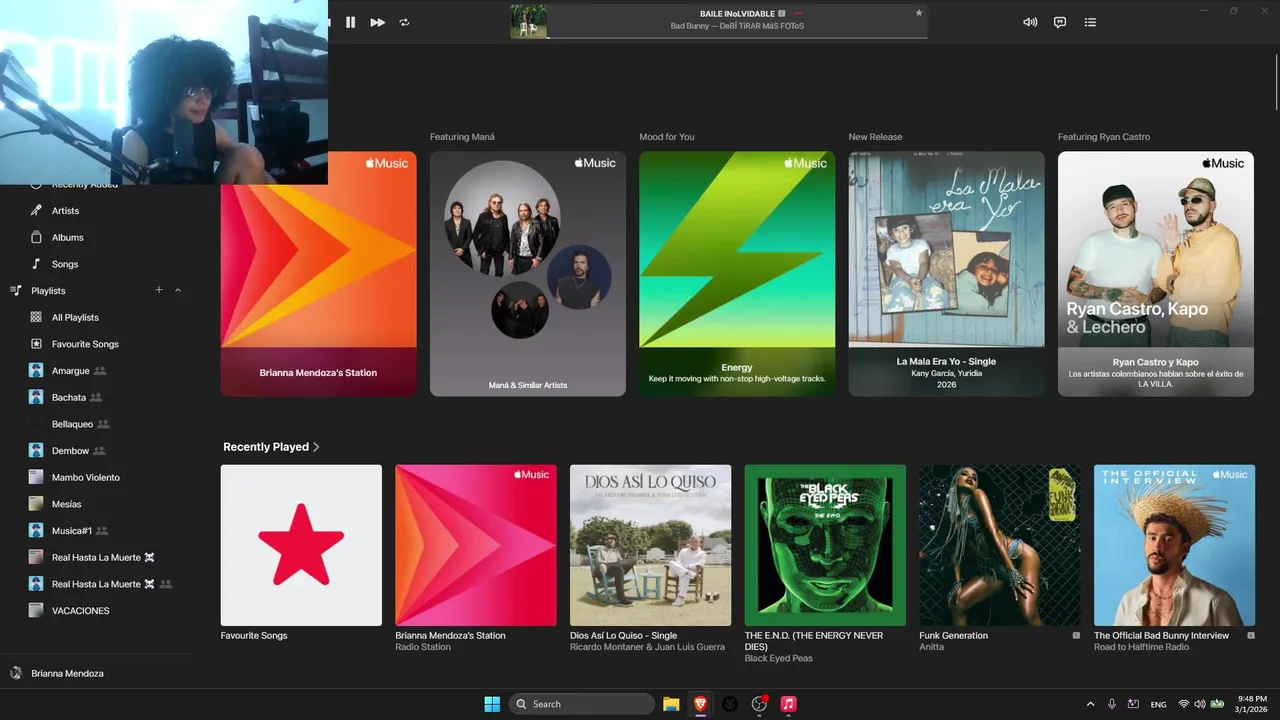This screenshot has width=1280, height=720.
Task: Add a new playlist with plus icon
Action: (x=158, y=290)
